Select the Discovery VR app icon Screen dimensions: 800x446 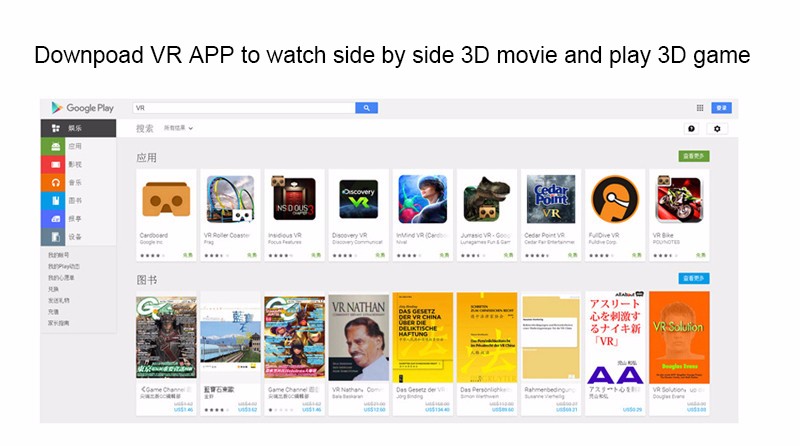tap(358, 199)
